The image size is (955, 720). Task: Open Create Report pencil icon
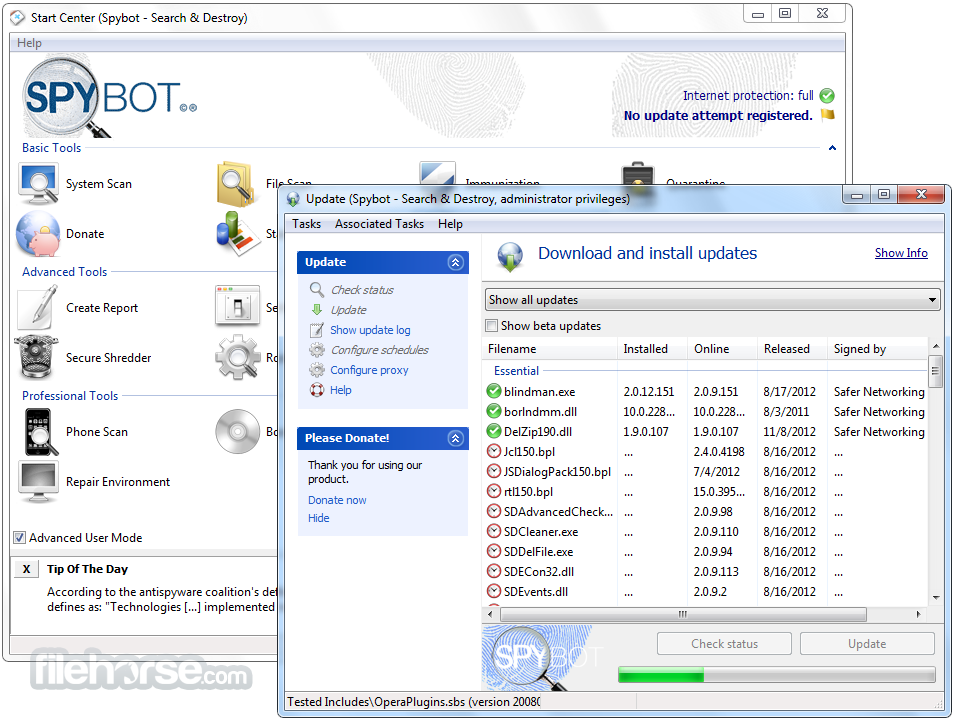tap(38, 308)
